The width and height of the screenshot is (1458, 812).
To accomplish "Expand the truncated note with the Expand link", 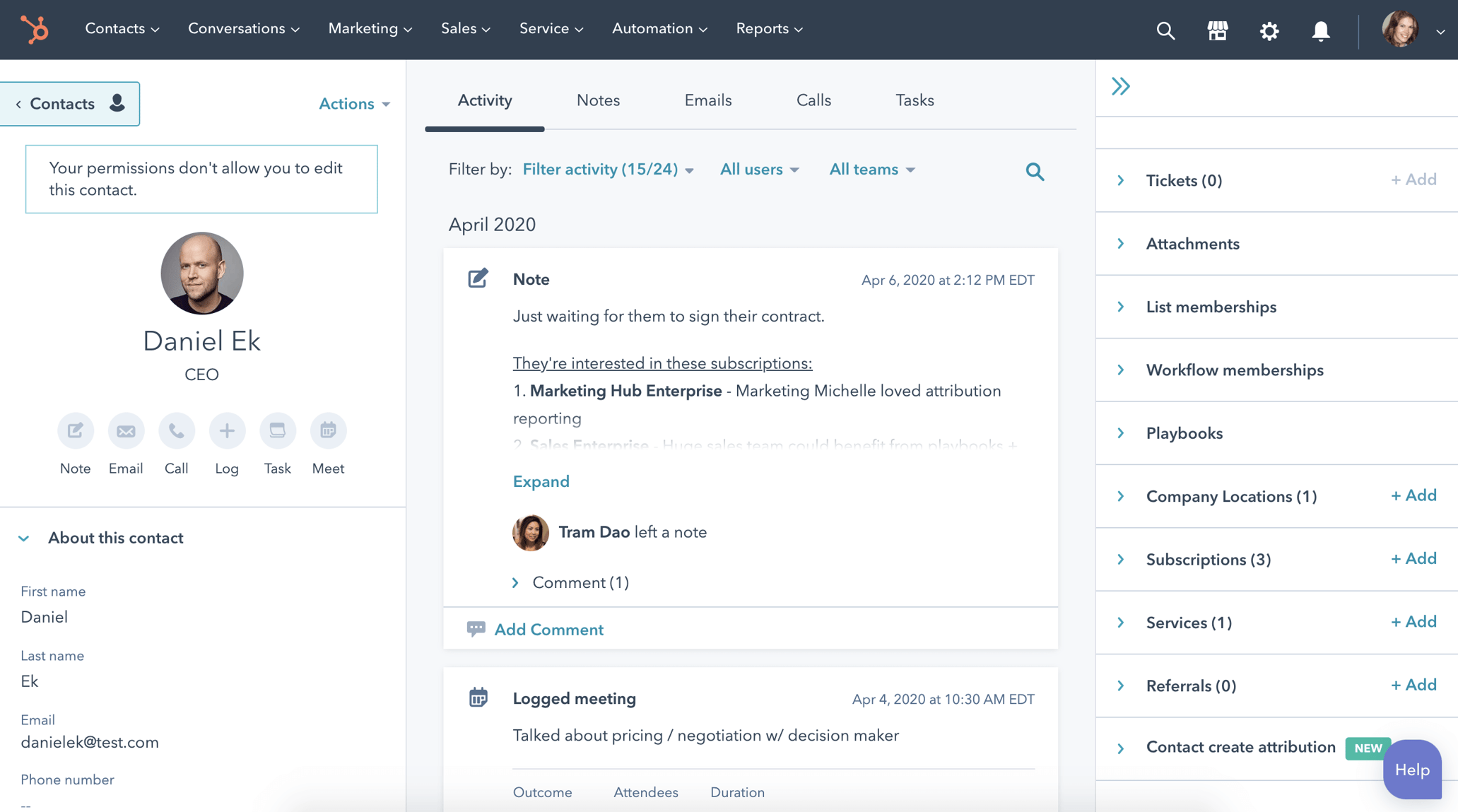I will coord(541,481).
